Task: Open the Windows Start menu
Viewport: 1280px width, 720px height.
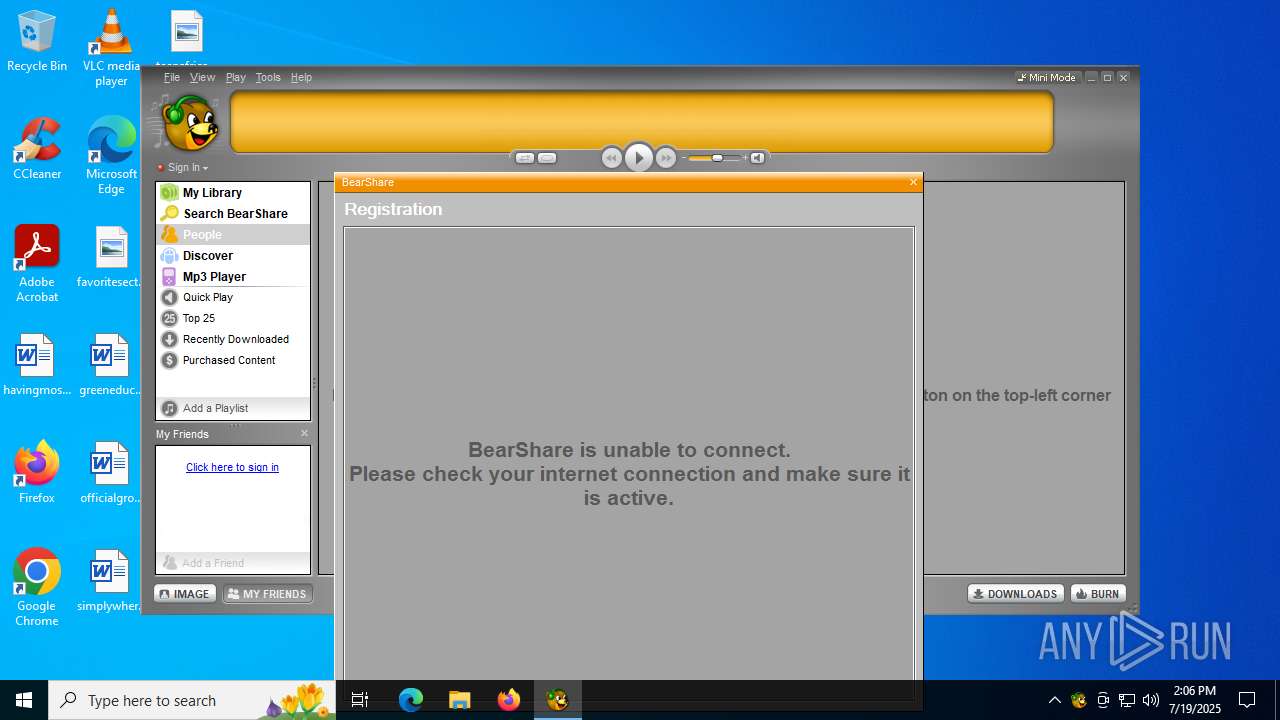Action: (24, 700)
